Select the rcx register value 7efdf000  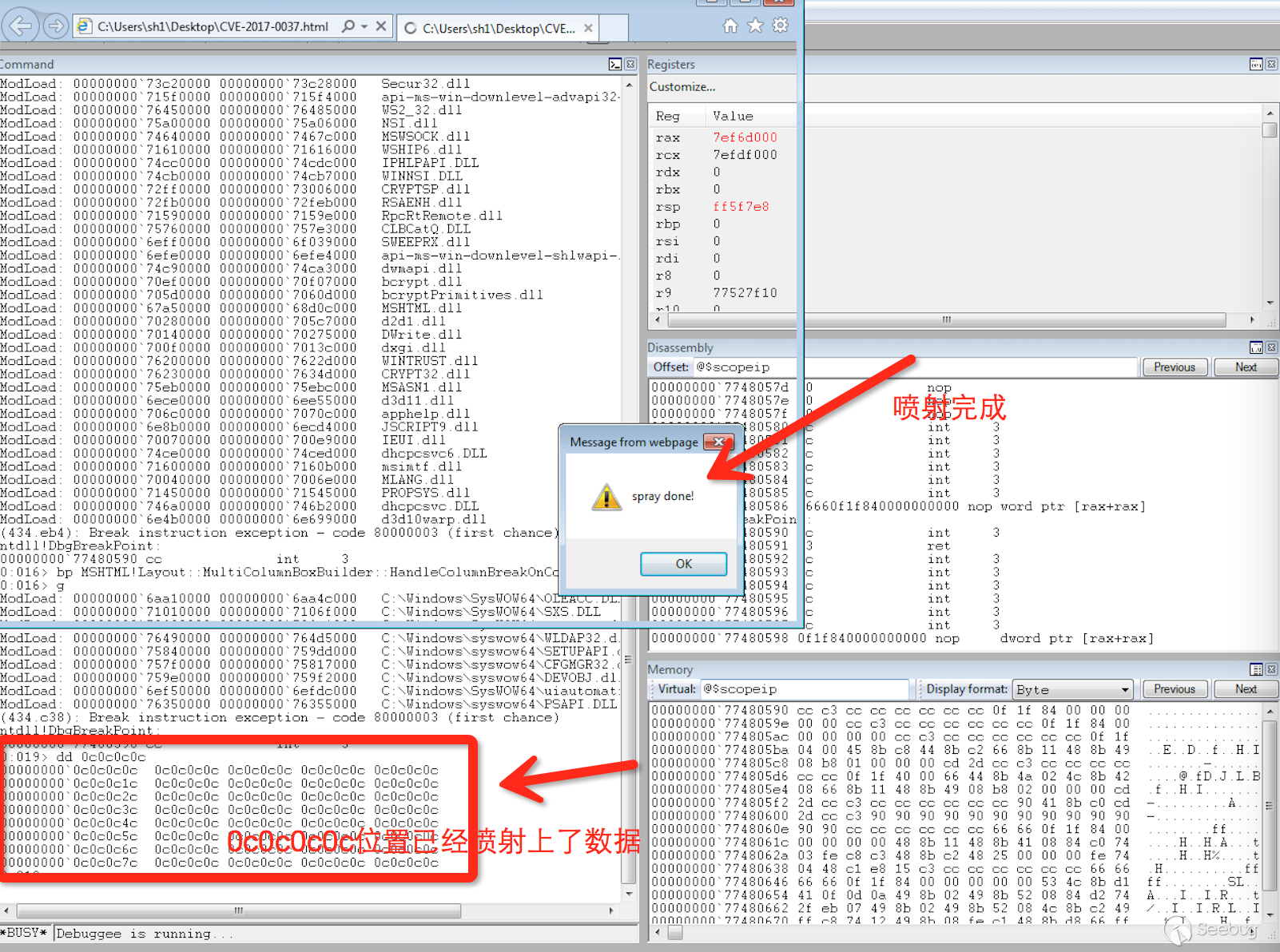(x=745, y=155)
